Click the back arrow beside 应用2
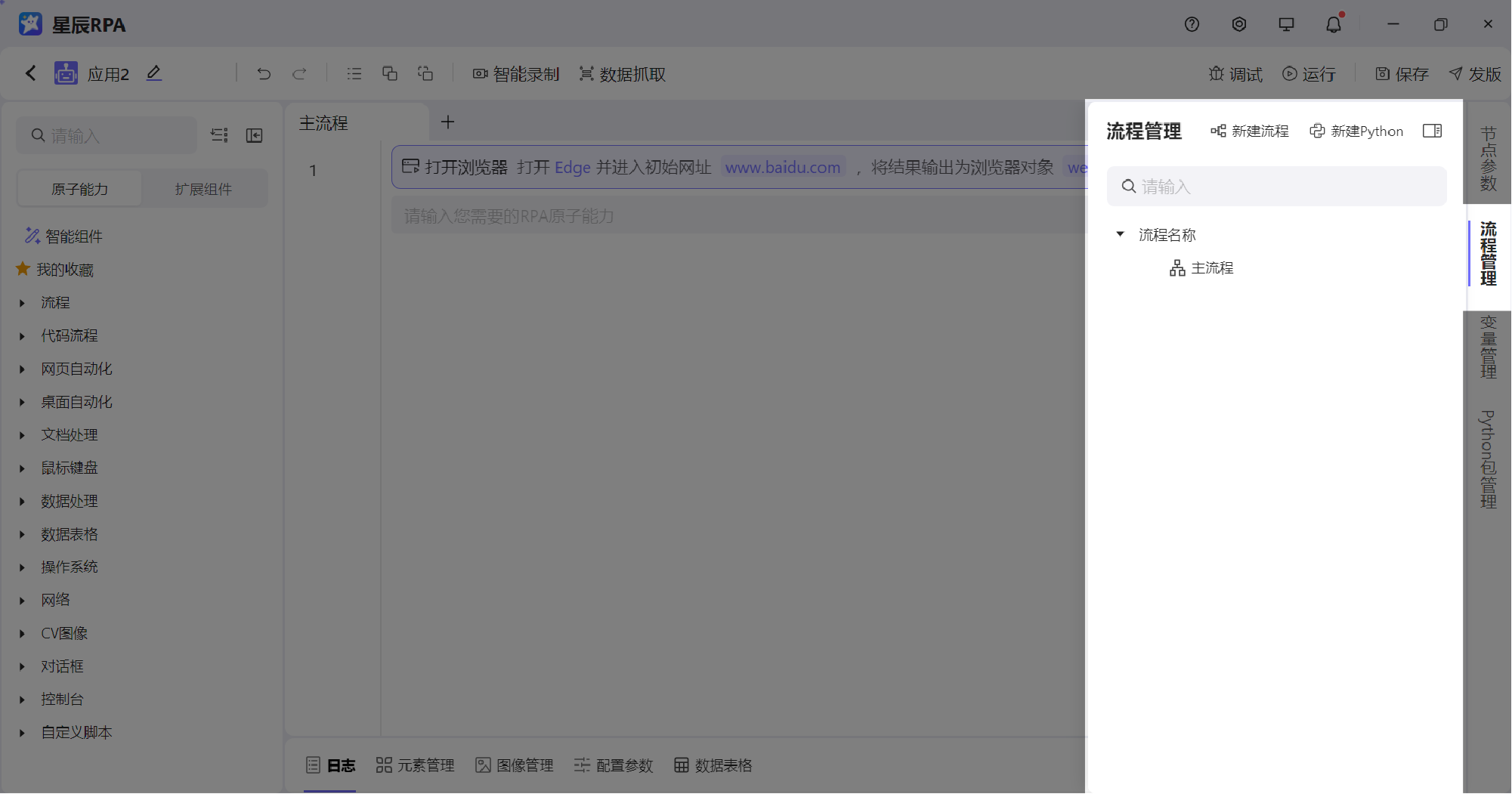Screen dimensions: 1512x794 30,73
